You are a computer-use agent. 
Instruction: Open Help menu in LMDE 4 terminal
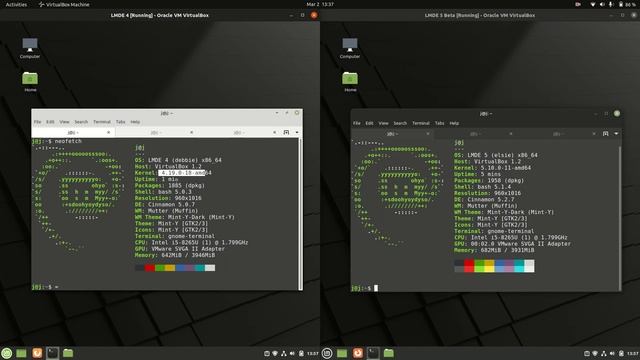coord(135,122)
